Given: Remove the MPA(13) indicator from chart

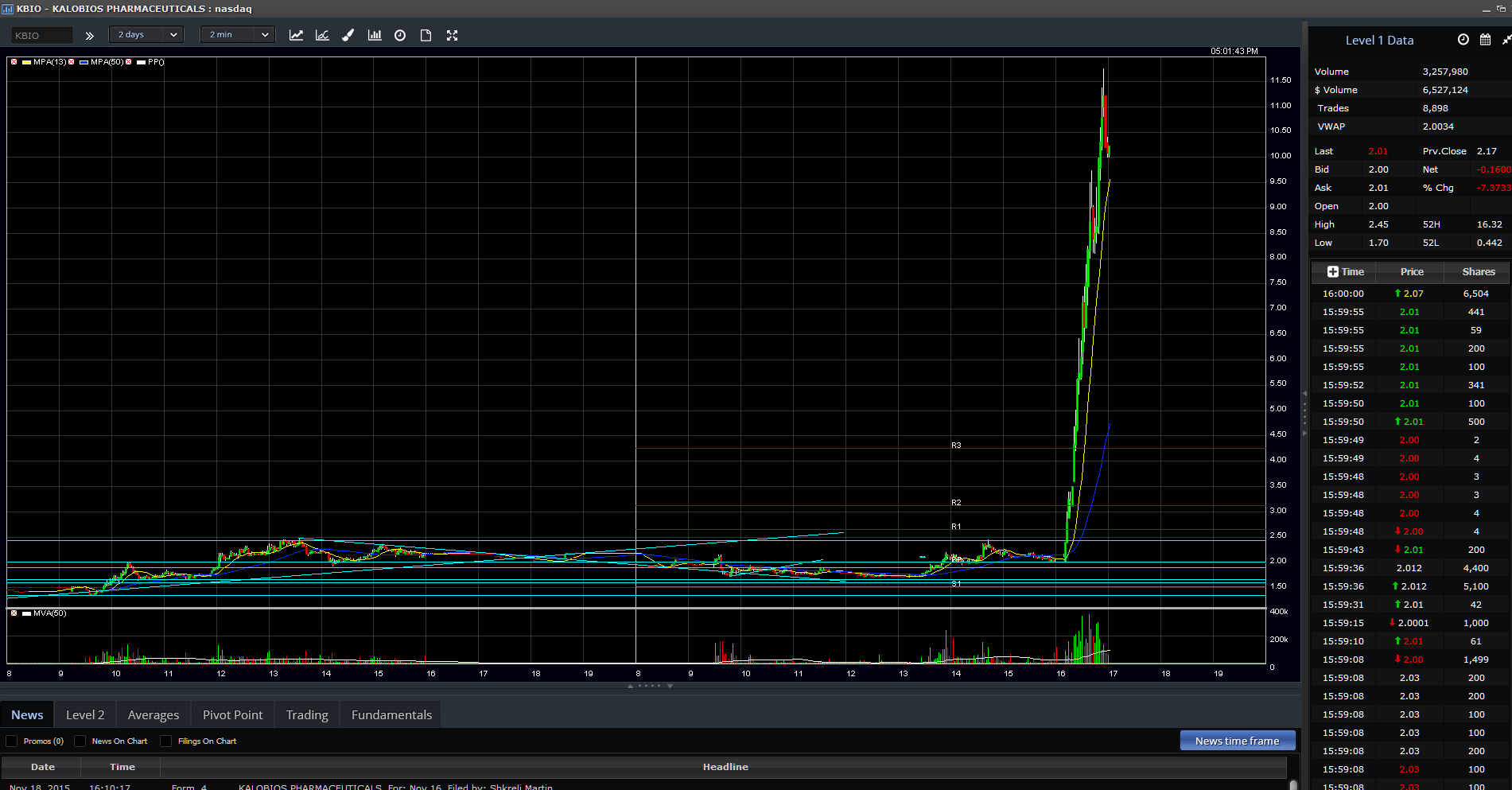Looking at the screenshot, I should 14,62.
